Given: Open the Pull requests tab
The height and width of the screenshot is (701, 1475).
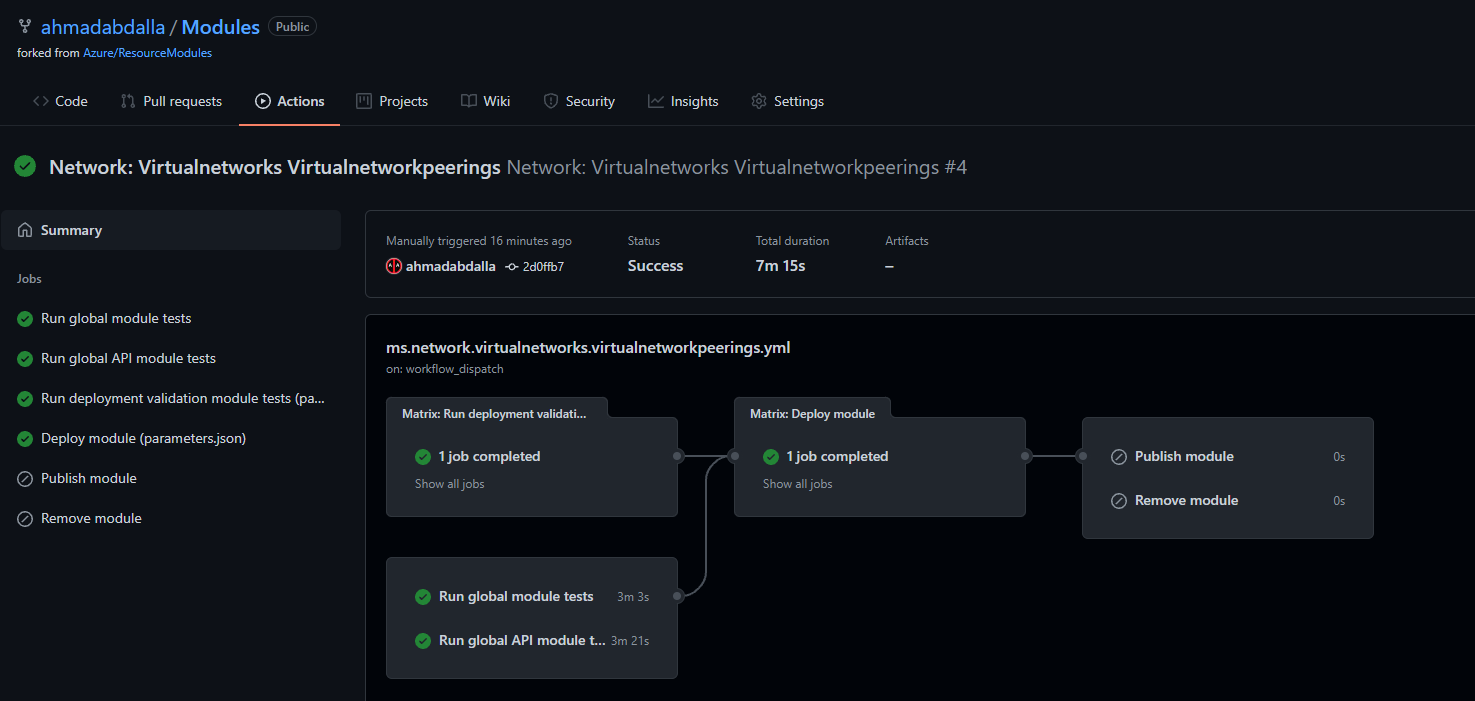Looking at the screenshot, I should [x=171, y=101].
